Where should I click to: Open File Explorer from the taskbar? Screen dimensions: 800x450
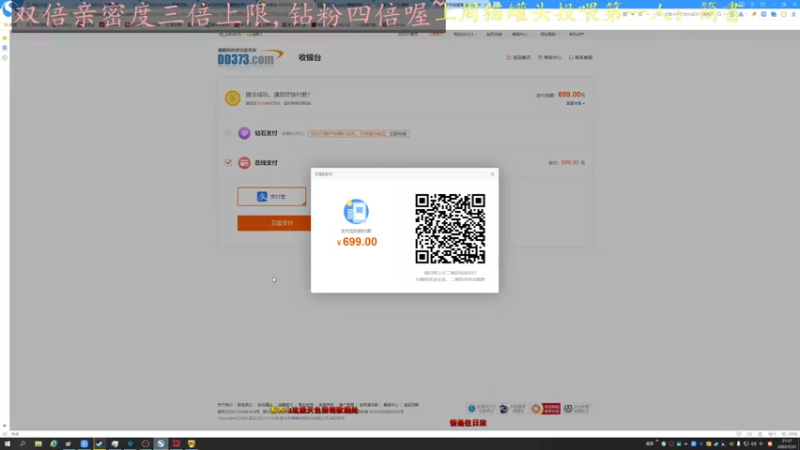coord(38,444)
